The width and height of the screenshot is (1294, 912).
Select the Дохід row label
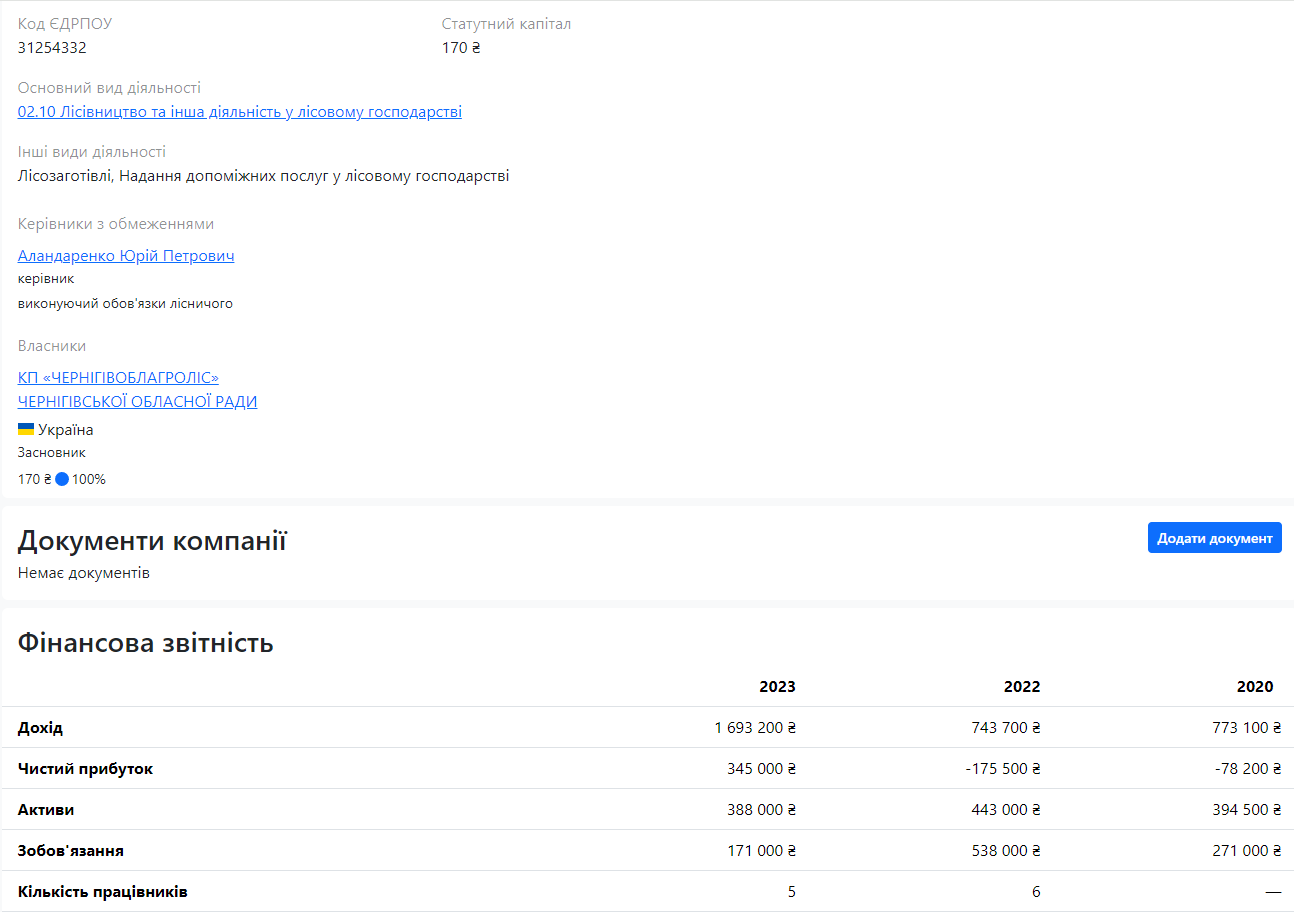[x=40, y=727]
